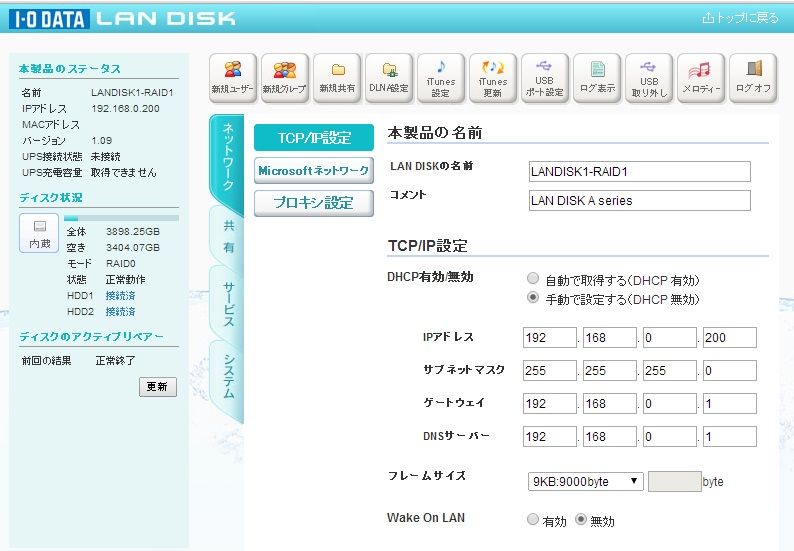The height and width of the screenshot is (551, 794).
Task: Click the 全体 3898.25GB capacity value
Action: point(133,231)
